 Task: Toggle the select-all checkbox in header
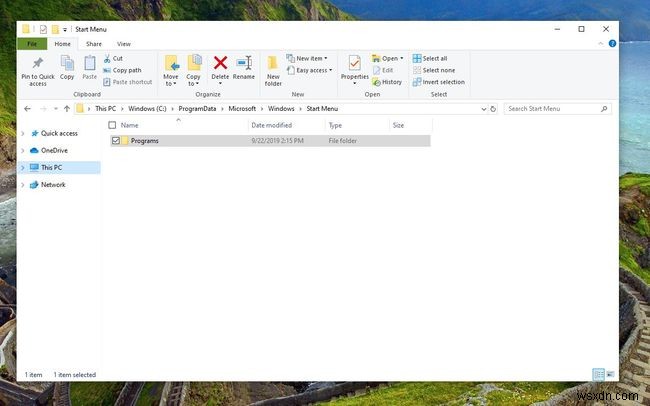coord(112,125)
